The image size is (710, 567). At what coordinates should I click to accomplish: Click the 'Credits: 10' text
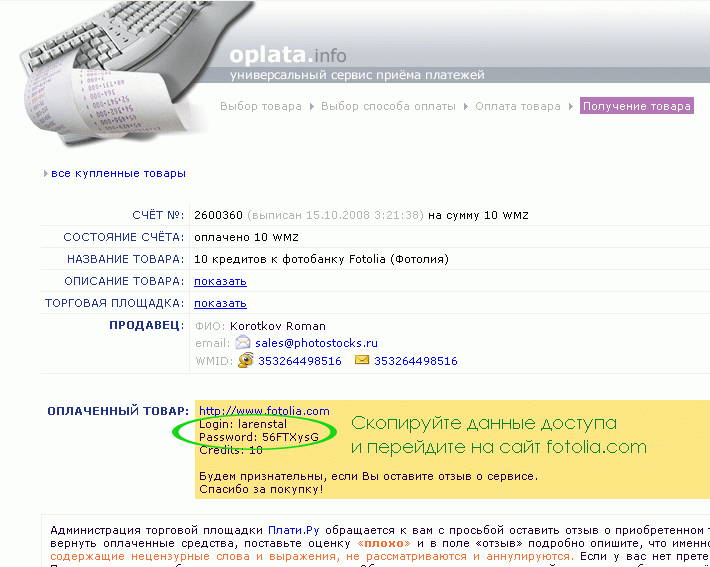pyautogui.click(x=231, y=450)
